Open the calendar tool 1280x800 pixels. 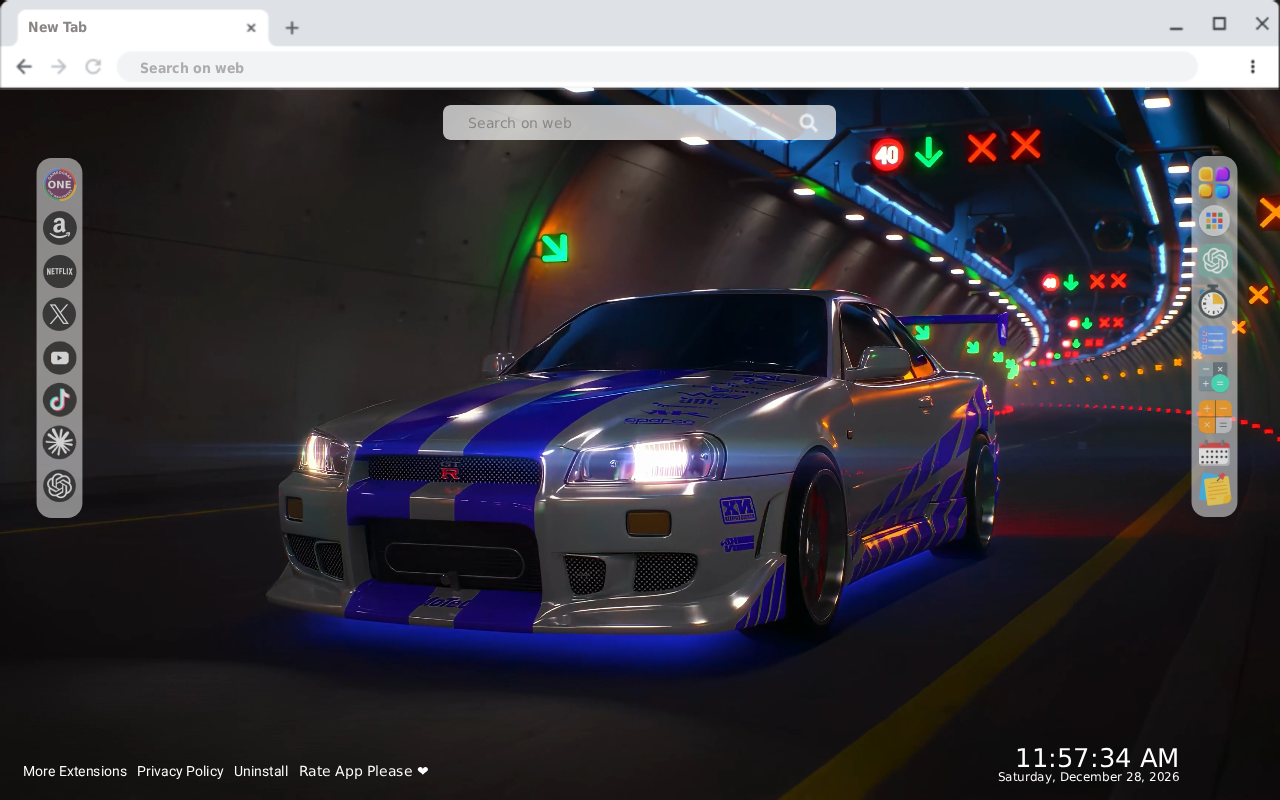pyautogui.click(x=1214, y=454)
